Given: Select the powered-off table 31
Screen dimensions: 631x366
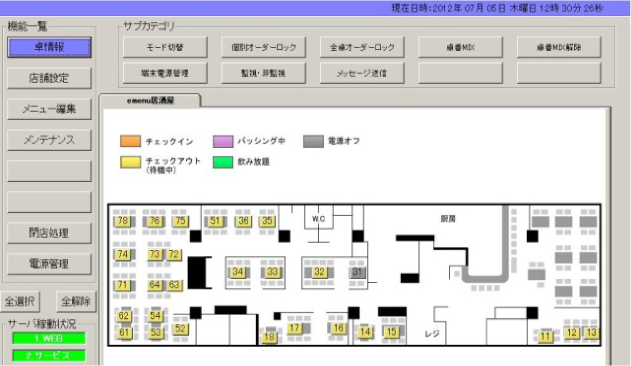Looking at the screenshot, I should 357,272.
